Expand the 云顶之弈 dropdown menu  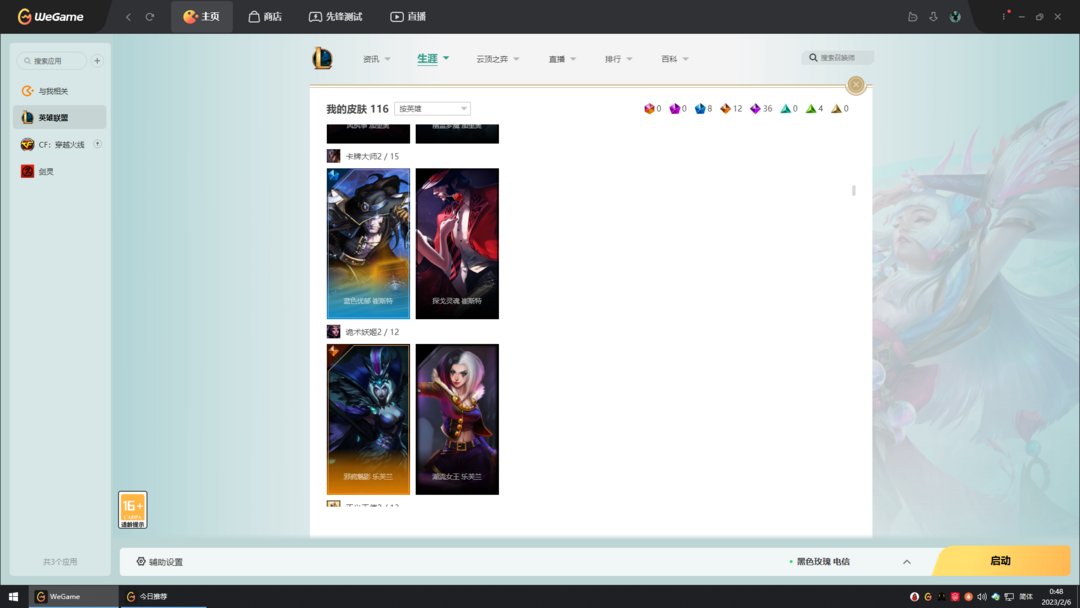pos(497,59)
